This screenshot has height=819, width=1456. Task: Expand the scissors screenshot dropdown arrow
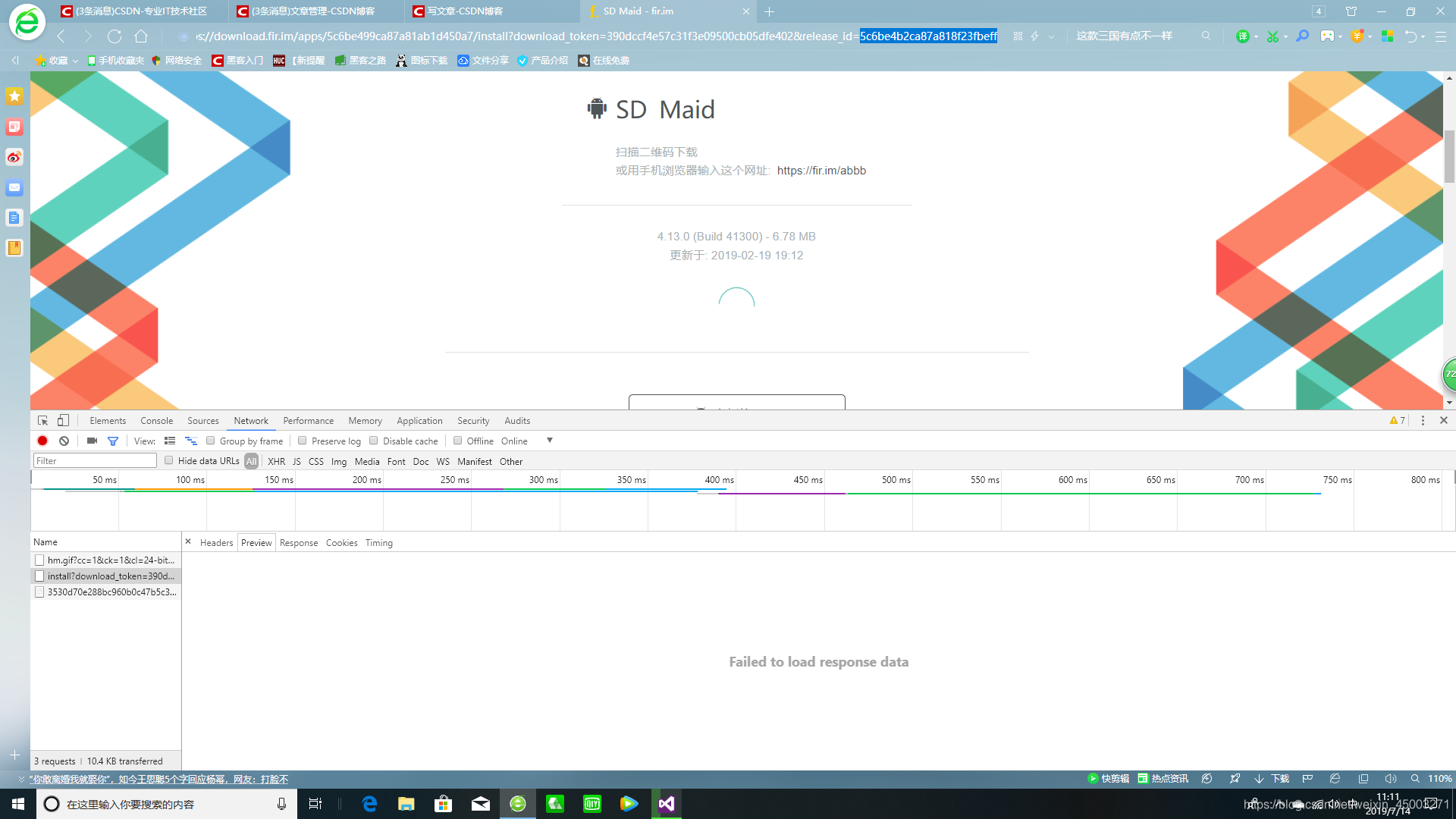1286,37
